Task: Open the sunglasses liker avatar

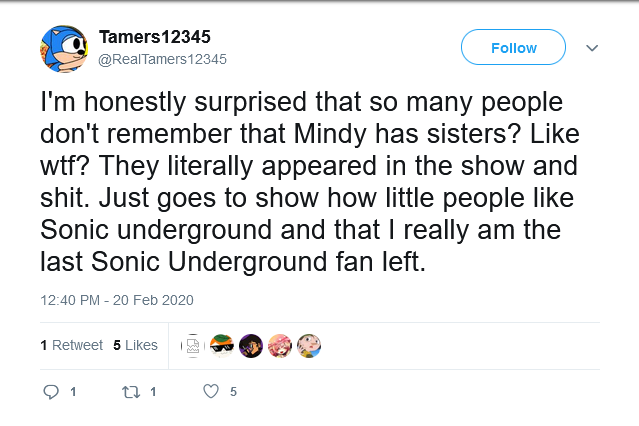Action: pos(221,345)
